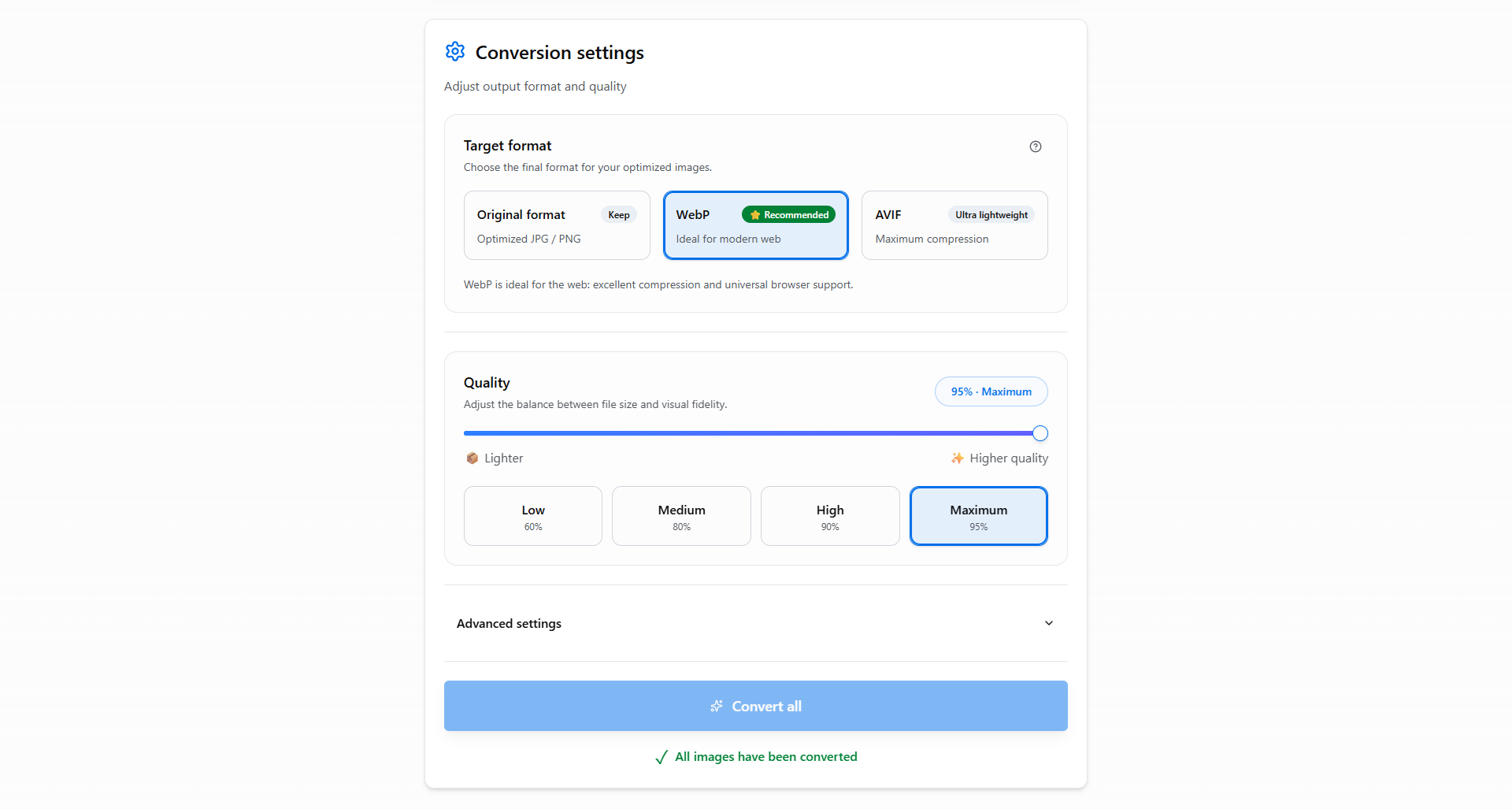1512x809 pixels.
Task: Click the quality slider handle
Action: (1040, 433)
